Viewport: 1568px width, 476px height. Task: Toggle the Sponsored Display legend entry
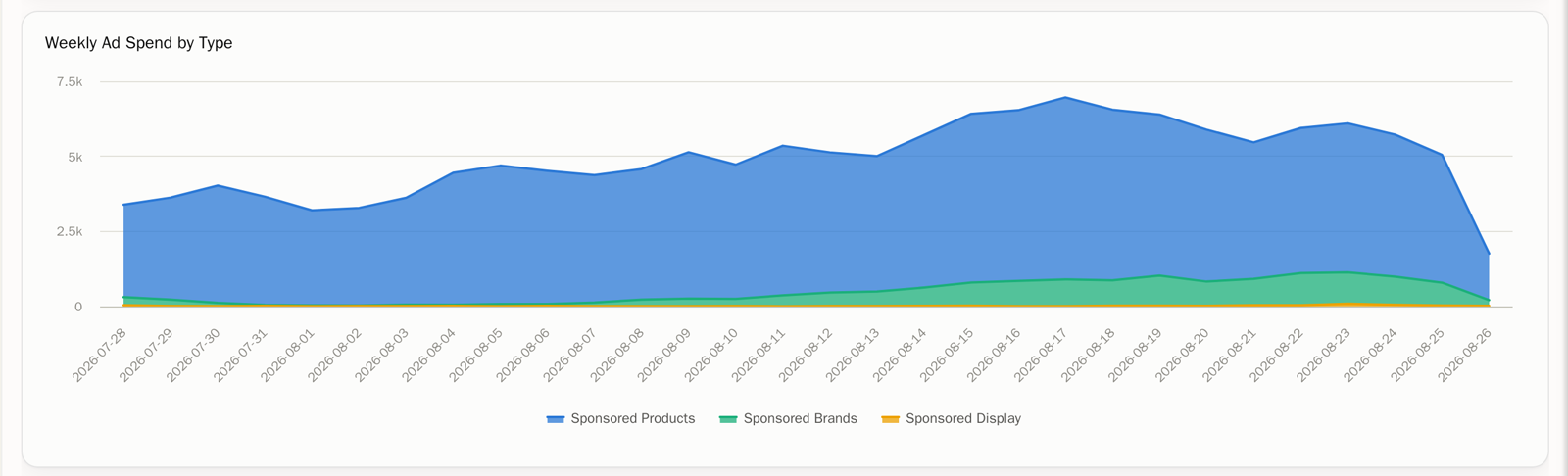click(x=951, y=418)
